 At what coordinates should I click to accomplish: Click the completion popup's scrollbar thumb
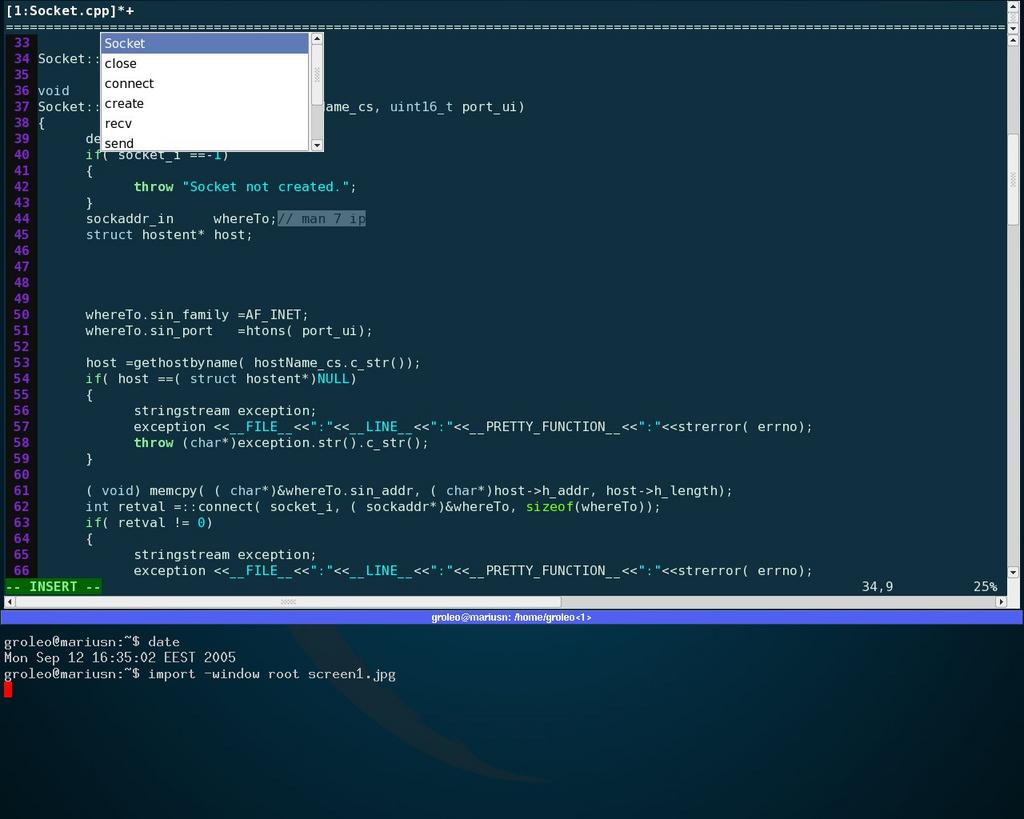point(317,74)
